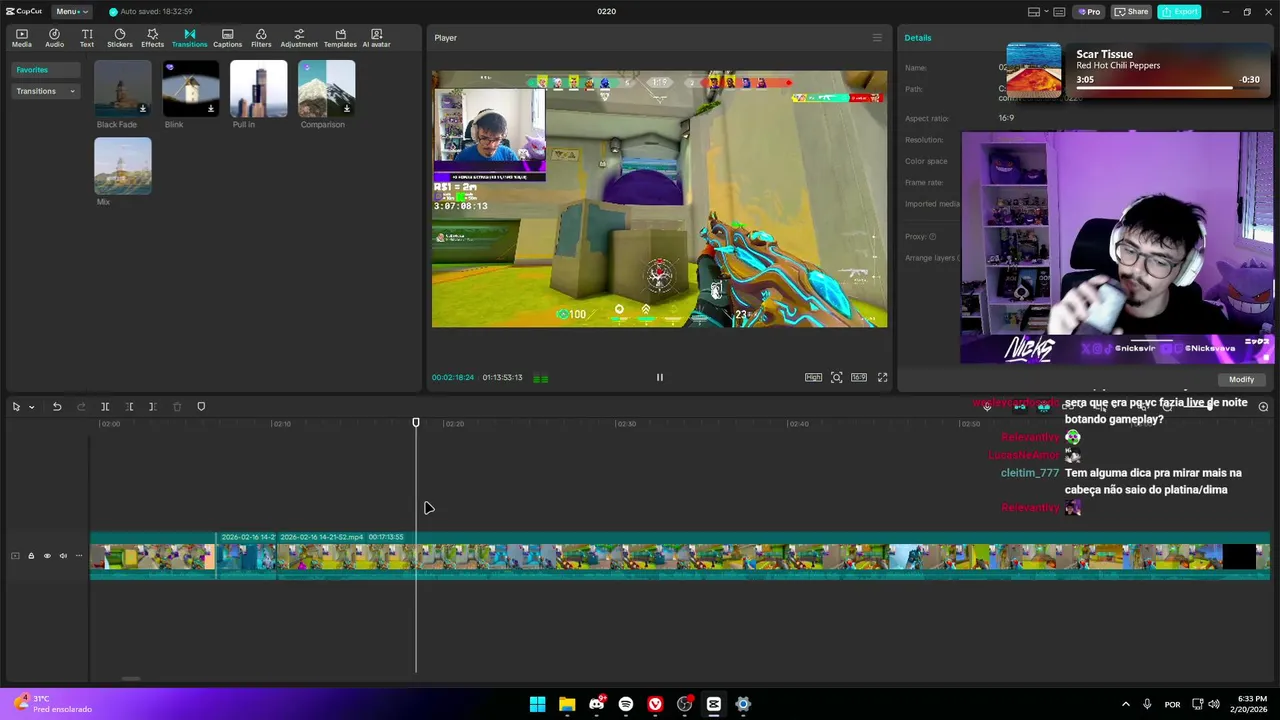Image resolution: width=1280 pixels, height=720 pixels.
Task: Click the timeline playhead handle
Action: pyautogui.click(x=416, y=423)
